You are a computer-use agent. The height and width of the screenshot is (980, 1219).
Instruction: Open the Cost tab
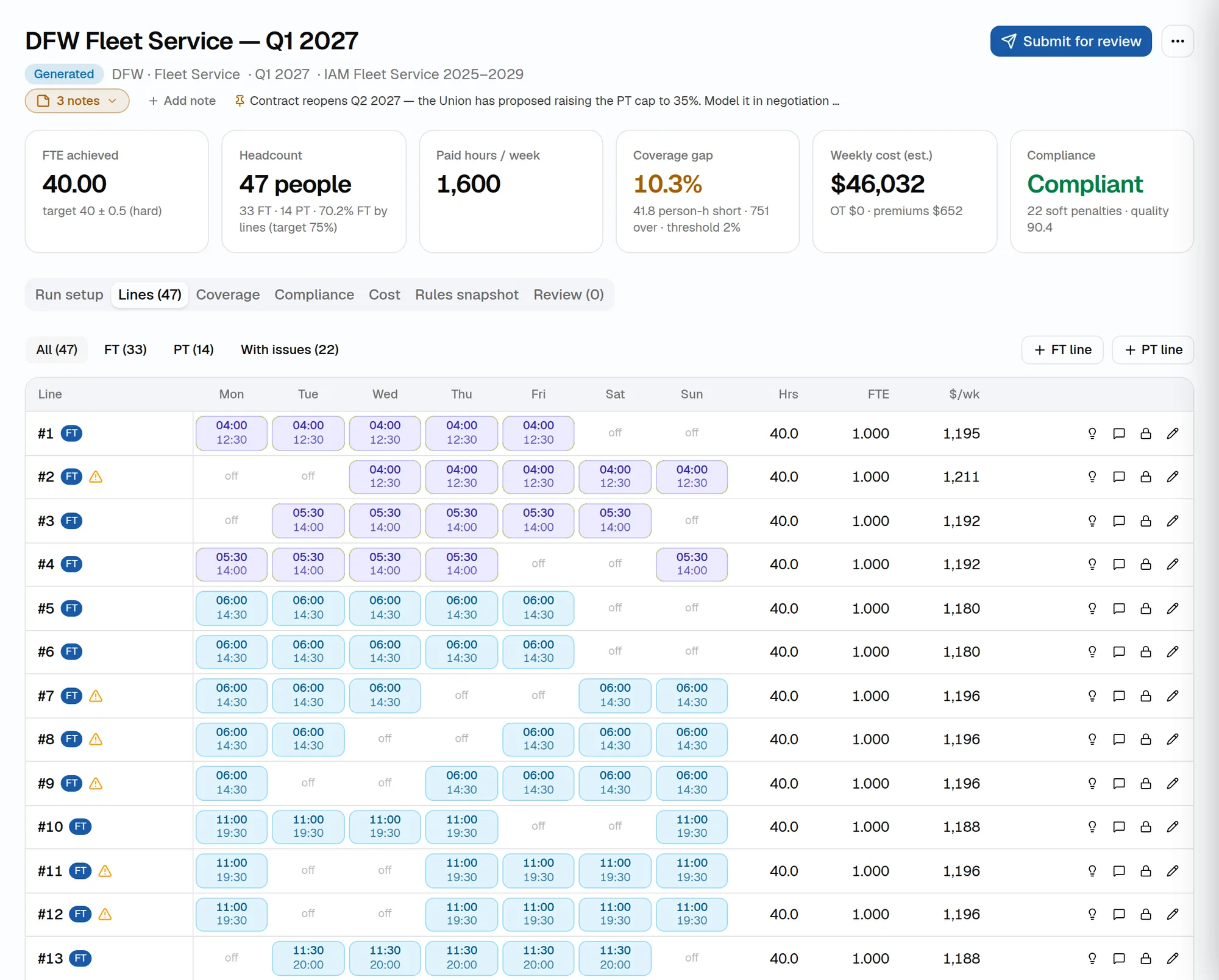tap(385, 294)
